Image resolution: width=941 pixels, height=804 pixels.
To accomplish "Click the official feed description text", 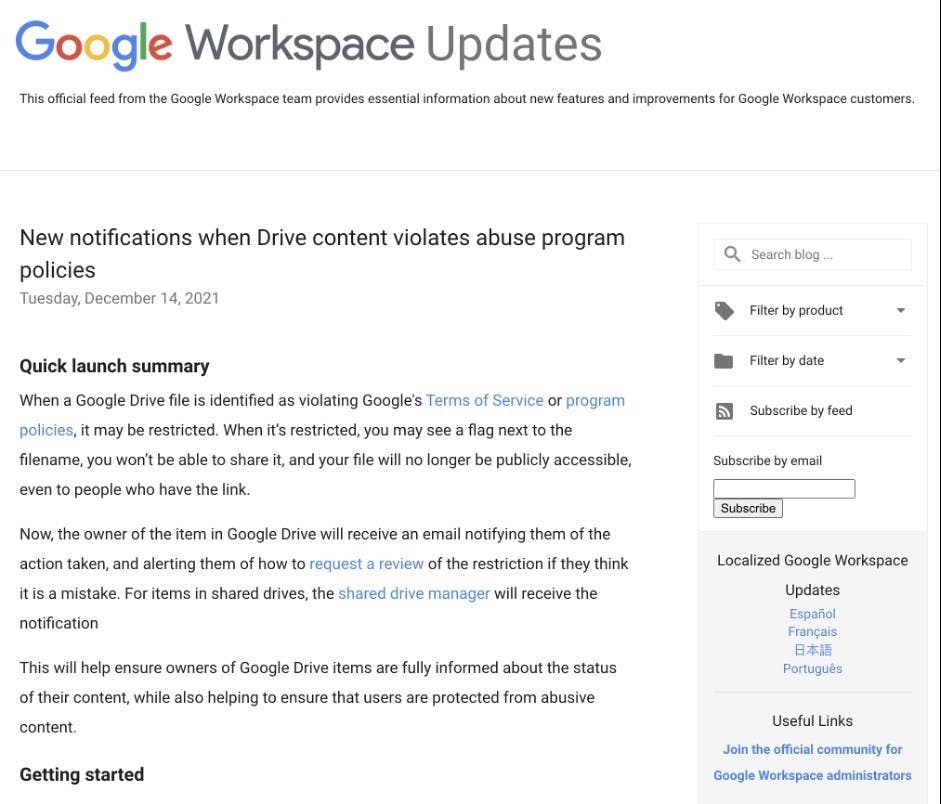I will point(467,98).
